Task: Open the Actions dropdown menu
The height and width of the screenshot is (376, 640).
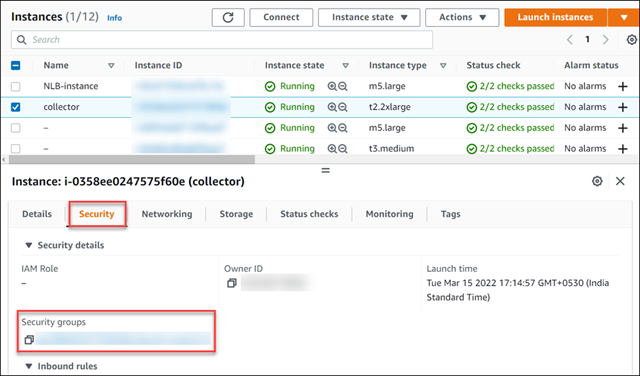Action: pyautogui.click(x=462, y=17)
